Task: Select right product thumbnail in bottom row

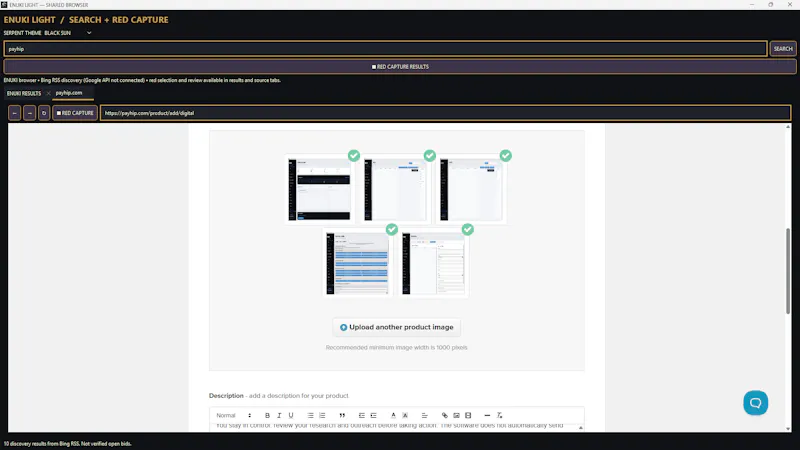Action: 433,263
